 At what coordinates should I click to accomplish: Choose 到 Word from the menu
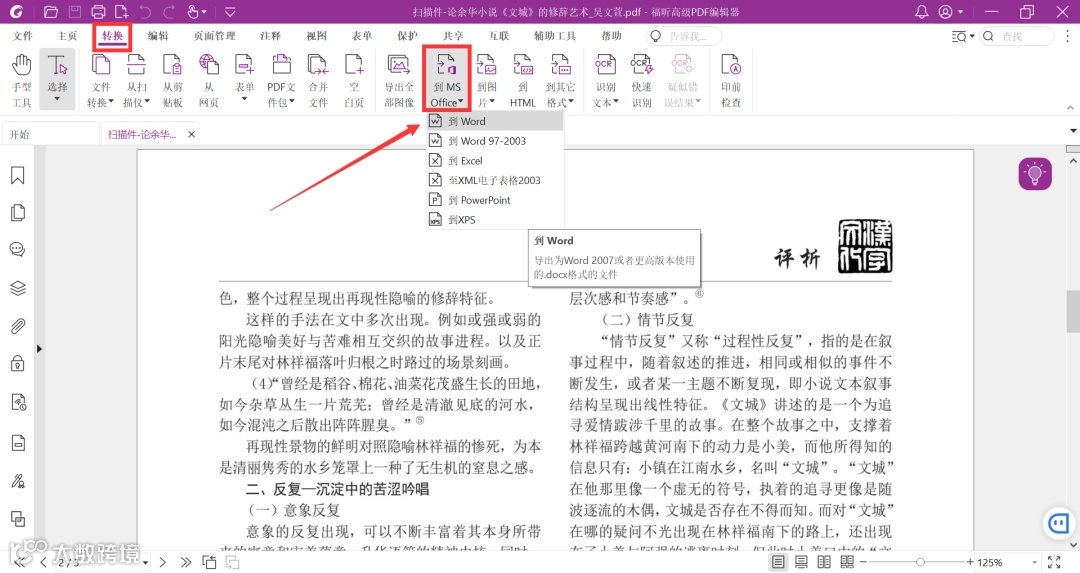pos(495,121)
